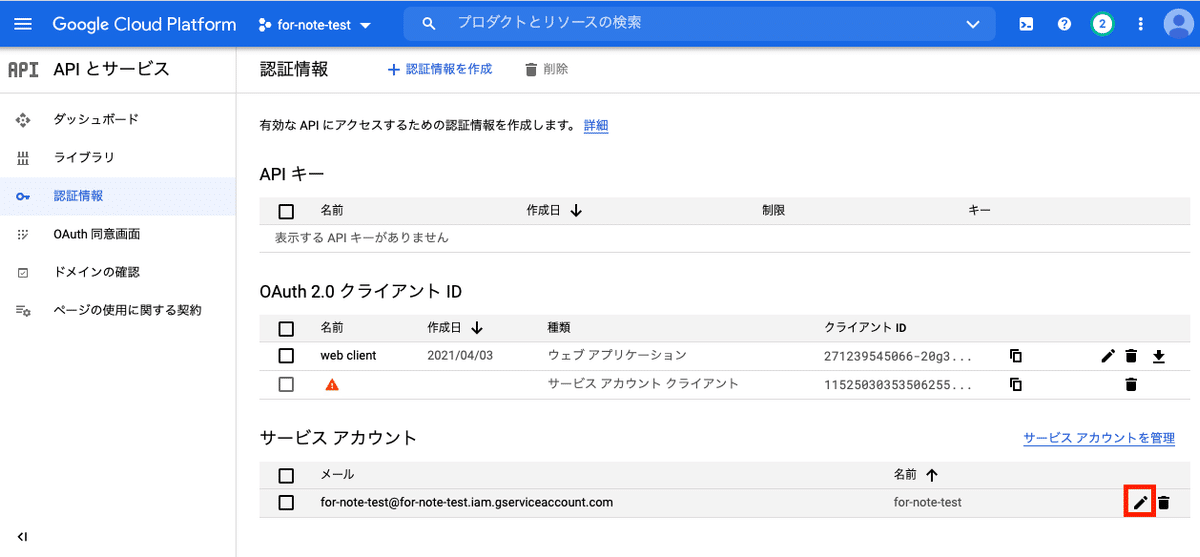Collapse the sidebar with the arrow icon
Screen dimensions: 1200x557
[22, 537]
